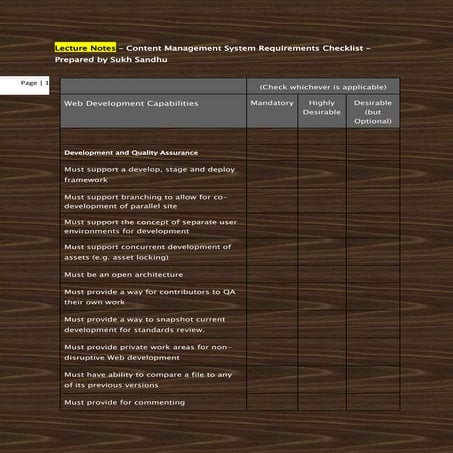Click 'Must support the concept of separate user environments'

pyautogui.click(x=150, y=226)
